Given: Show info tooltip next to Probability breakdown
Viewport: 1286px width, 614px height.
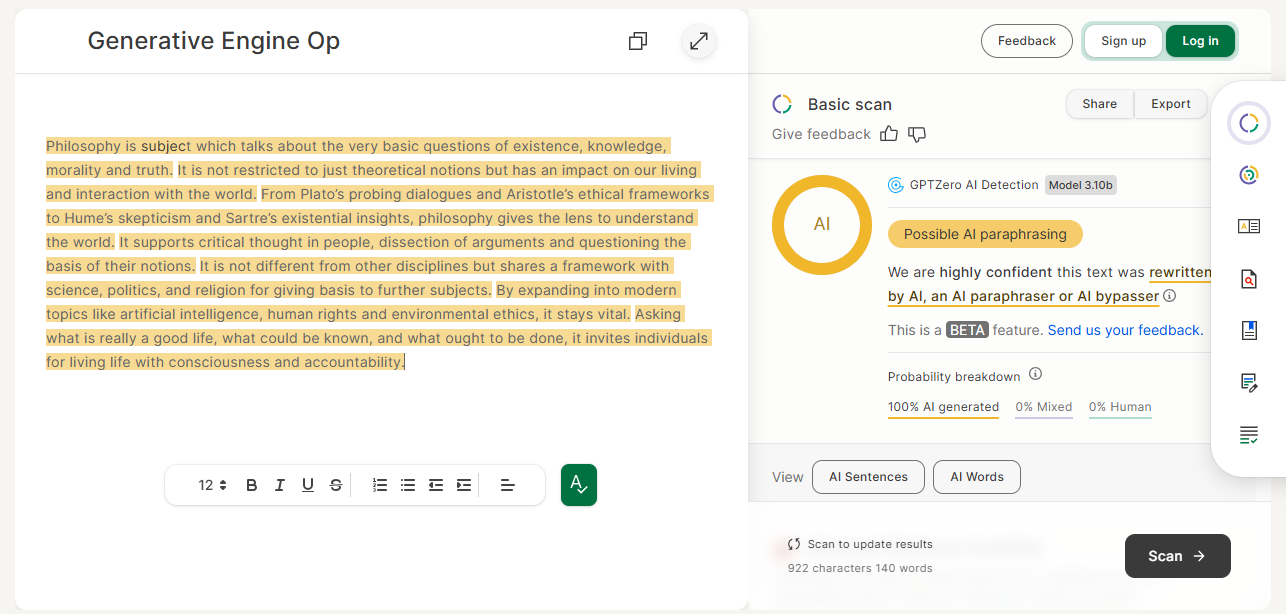Looking at the screenshot, I should pos(1035,375).
